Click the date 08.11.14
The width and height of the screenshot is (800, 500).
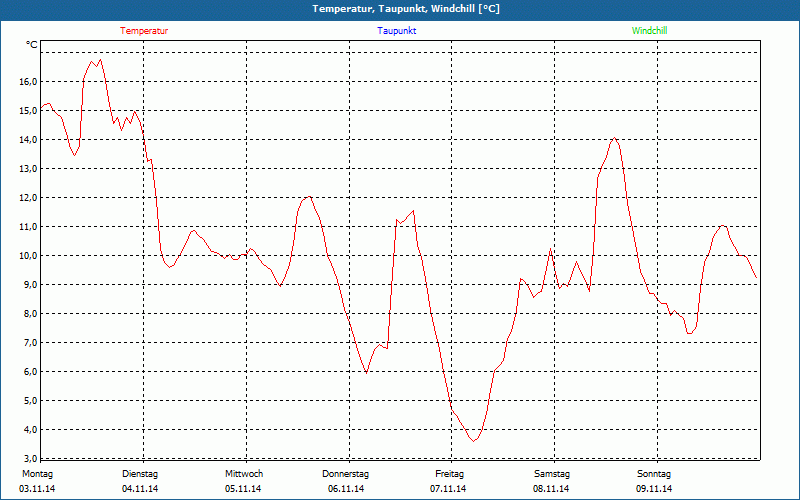click(x=551, y=489)
